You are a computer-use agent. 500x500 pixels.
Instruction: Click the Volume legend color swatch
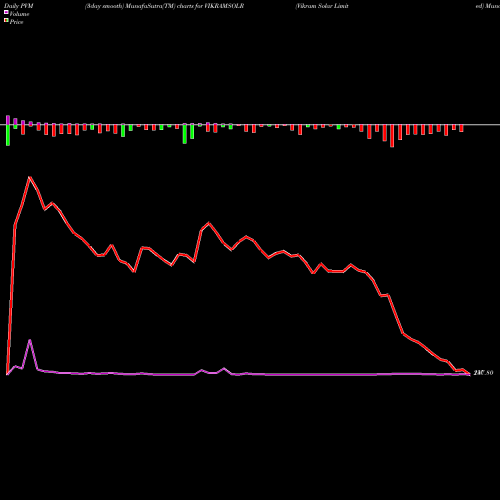point(6,12)
